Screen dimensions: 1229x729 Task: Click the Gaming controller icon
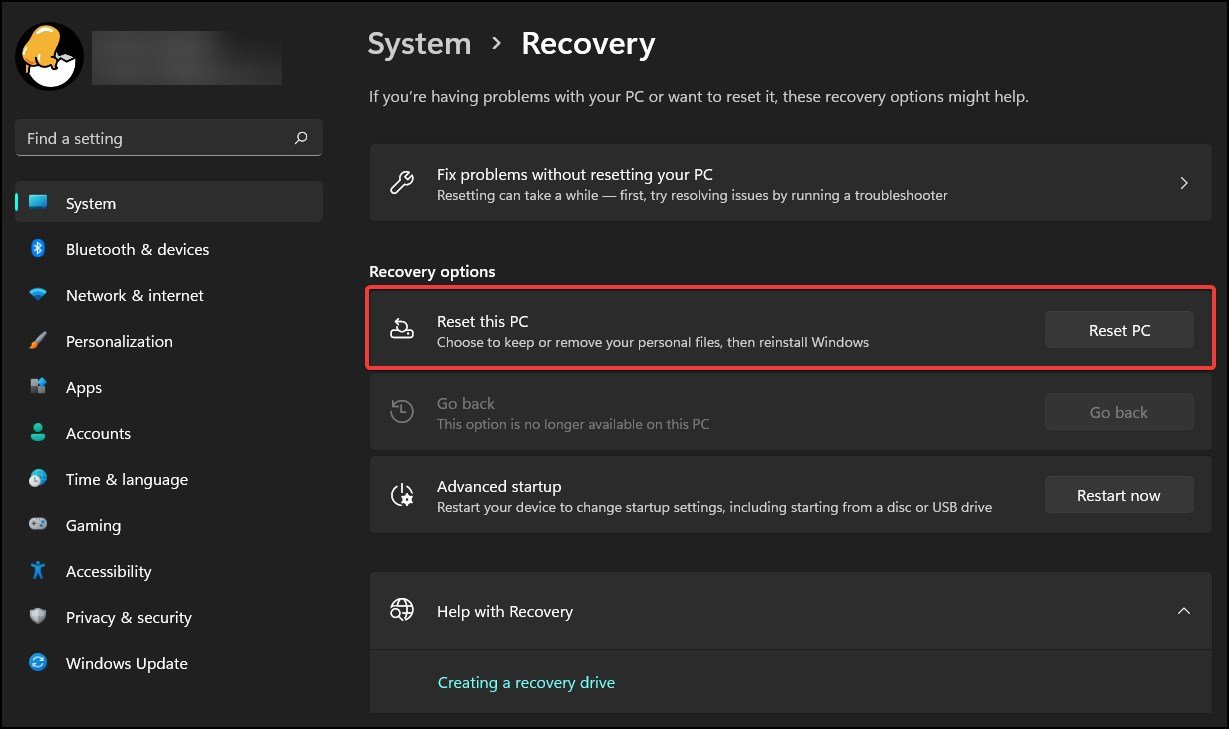38,525
